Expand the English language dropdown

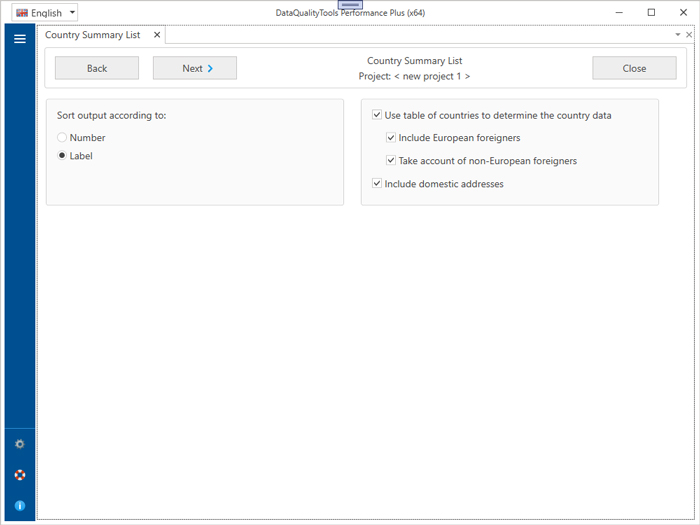(72, 13)
